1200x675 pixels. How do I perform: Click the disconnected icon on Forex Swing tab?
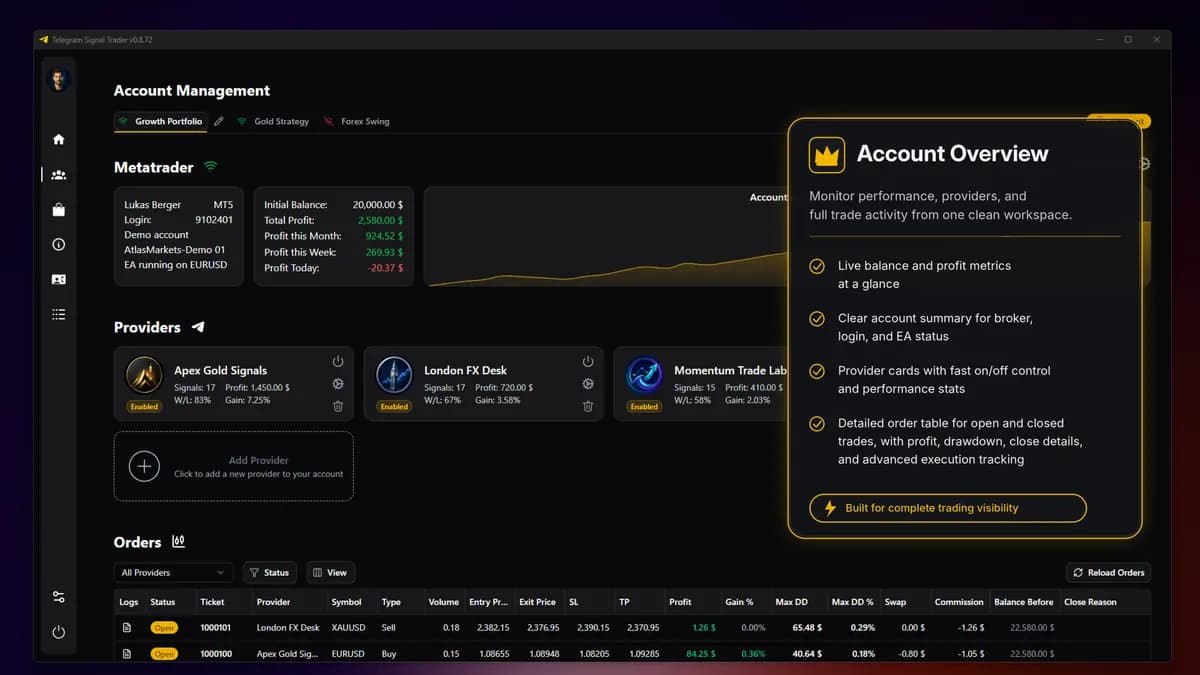pyautogui.click(x=329, y=121)
